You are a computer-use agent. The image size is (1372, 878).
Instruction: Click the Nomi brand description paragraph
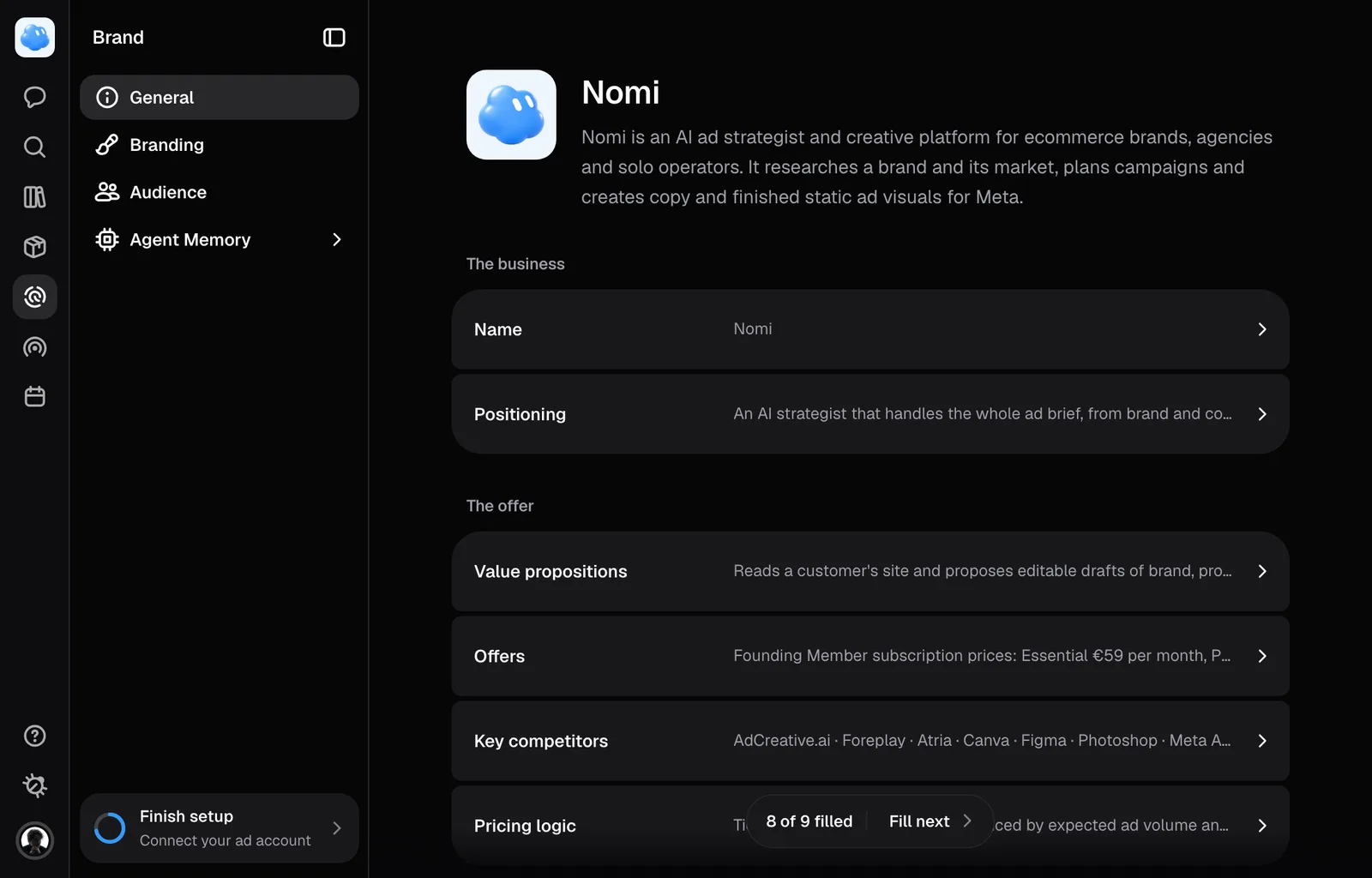(927, 167)
